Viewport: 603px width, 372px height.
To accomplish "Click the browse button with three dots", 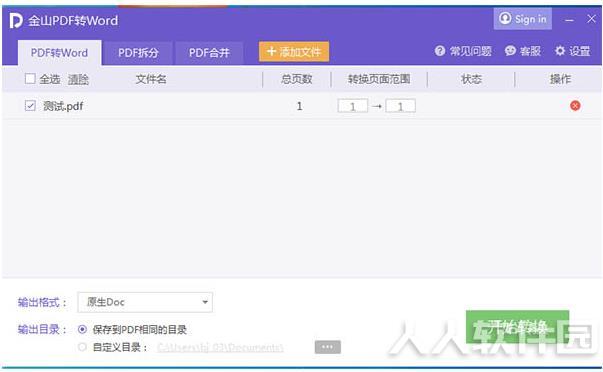I will click(x=328, y=347).
